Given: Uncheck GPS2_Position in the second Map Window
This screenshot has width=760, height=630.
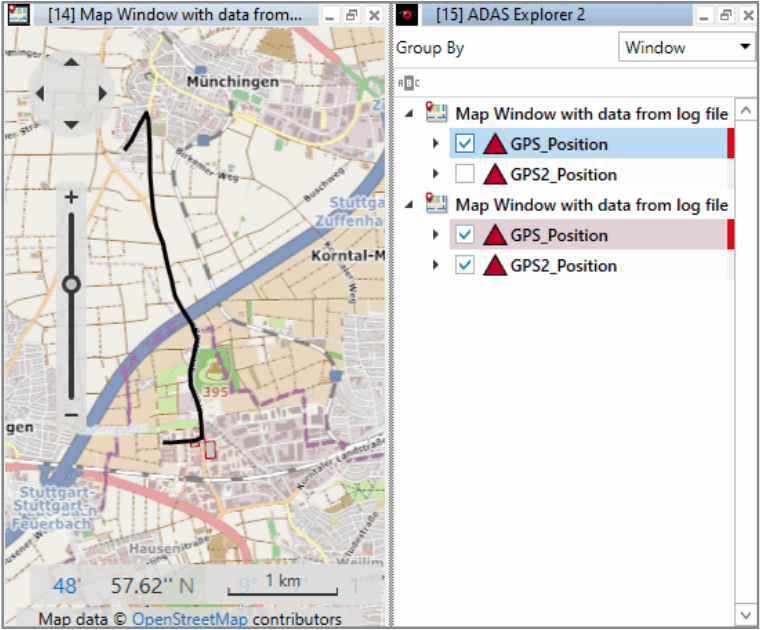Looking at the screenshot, I should click(465, 265).
